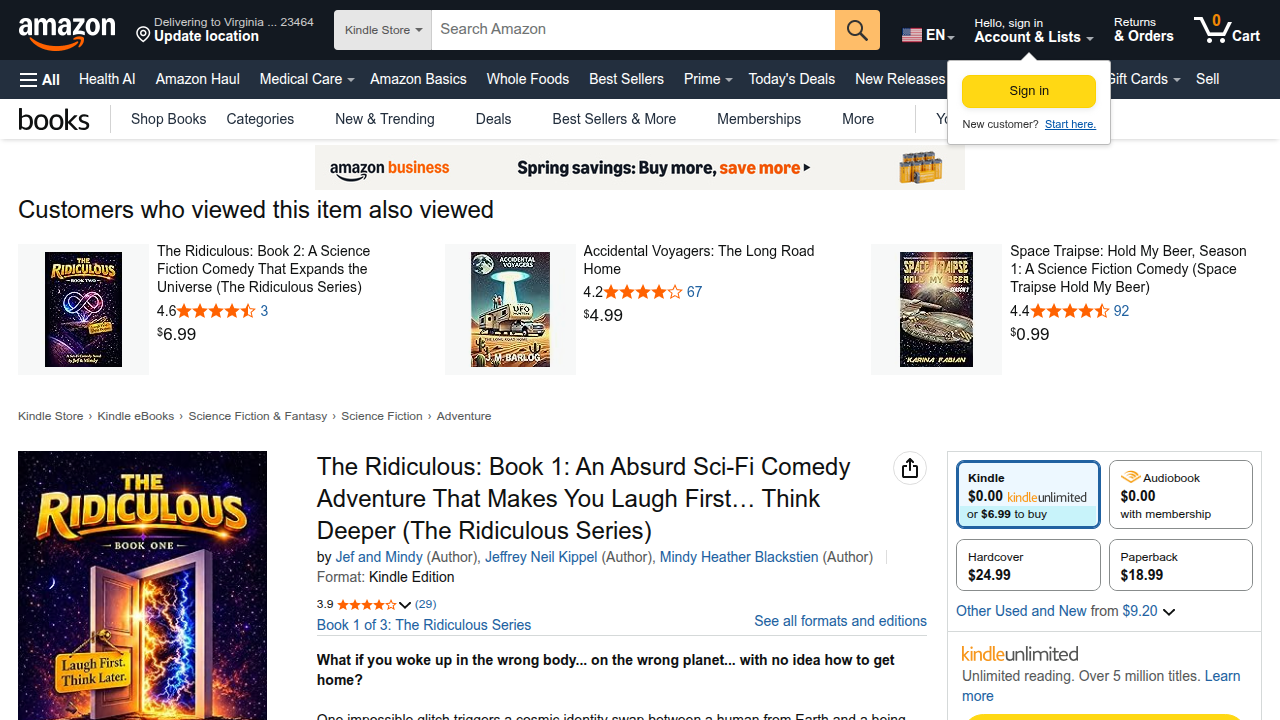The height and width of the screenshot is (720, 1280).
Task: Click Adventure breadcrumb
Action: pos(464,416)
